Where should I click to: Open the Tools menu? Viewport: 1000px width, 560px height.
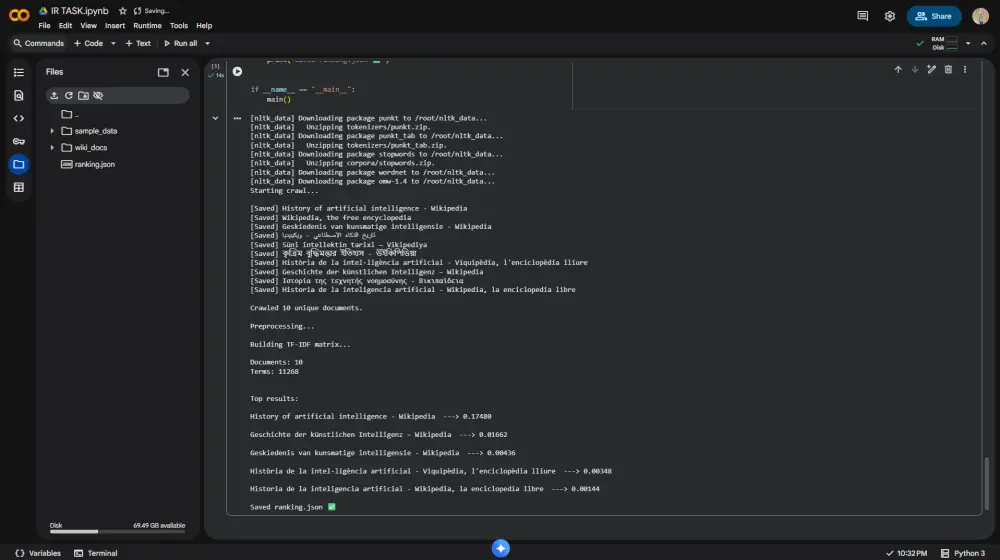click(x=179, y=26)
